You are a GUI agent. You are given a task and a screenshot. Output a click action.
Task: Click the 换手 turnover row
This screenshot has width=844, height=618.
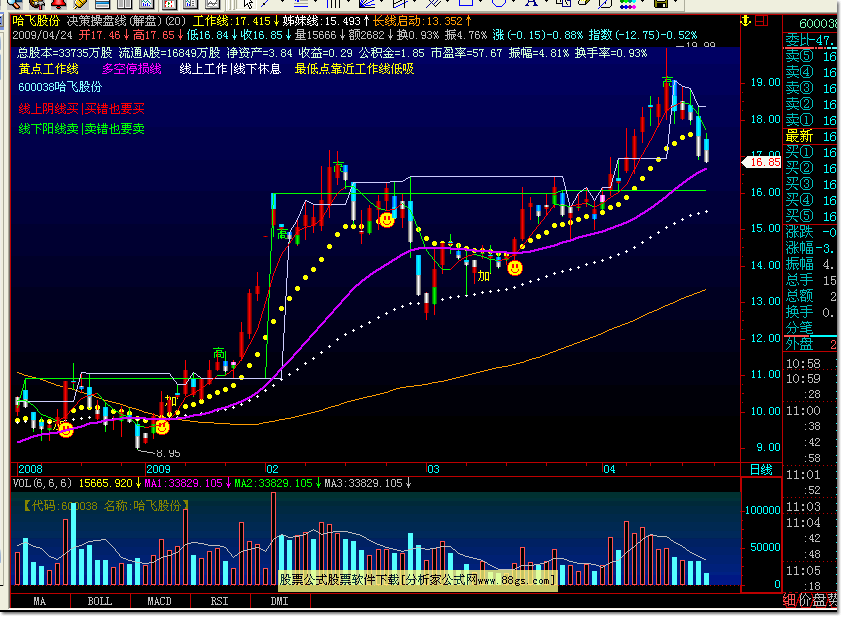[x=811, y=312]
